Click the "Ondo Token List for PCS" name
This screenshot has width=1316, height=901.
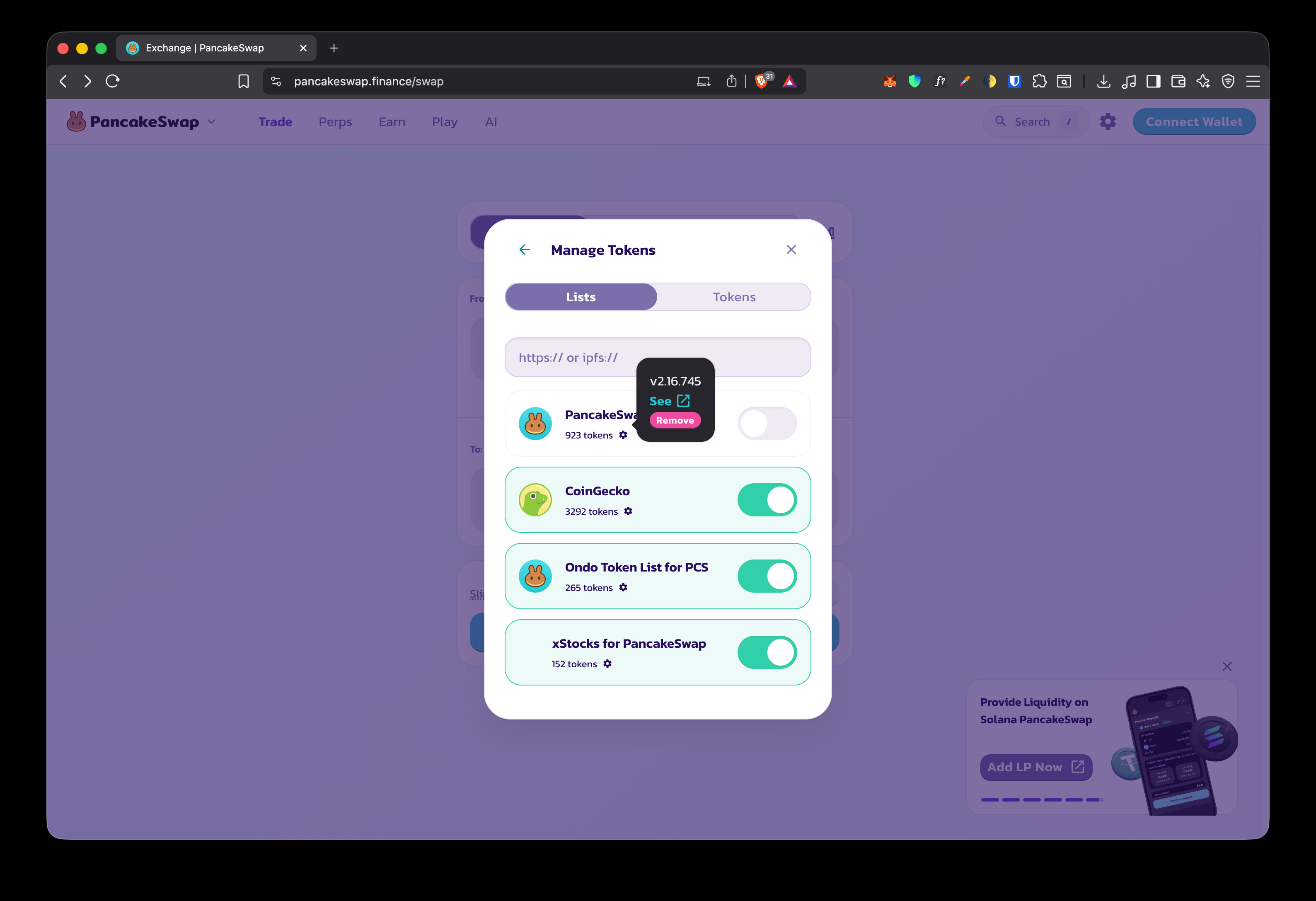tap(636, 567)
